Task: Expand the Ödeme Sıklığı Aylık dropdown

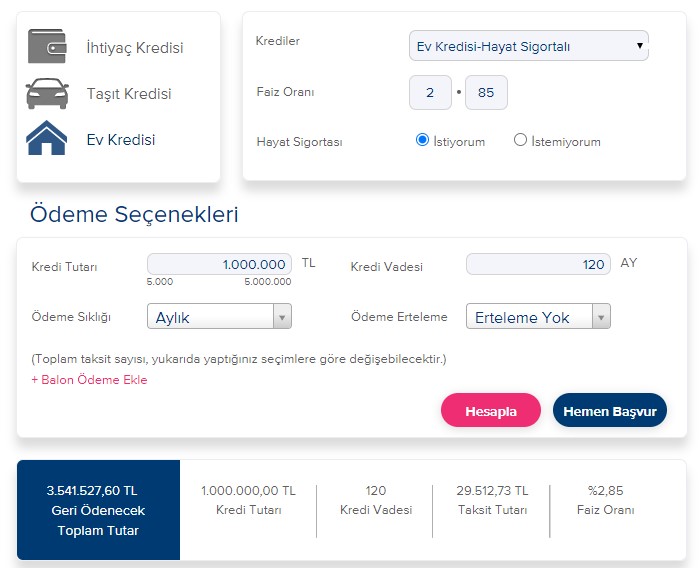Action: point(219,317)
